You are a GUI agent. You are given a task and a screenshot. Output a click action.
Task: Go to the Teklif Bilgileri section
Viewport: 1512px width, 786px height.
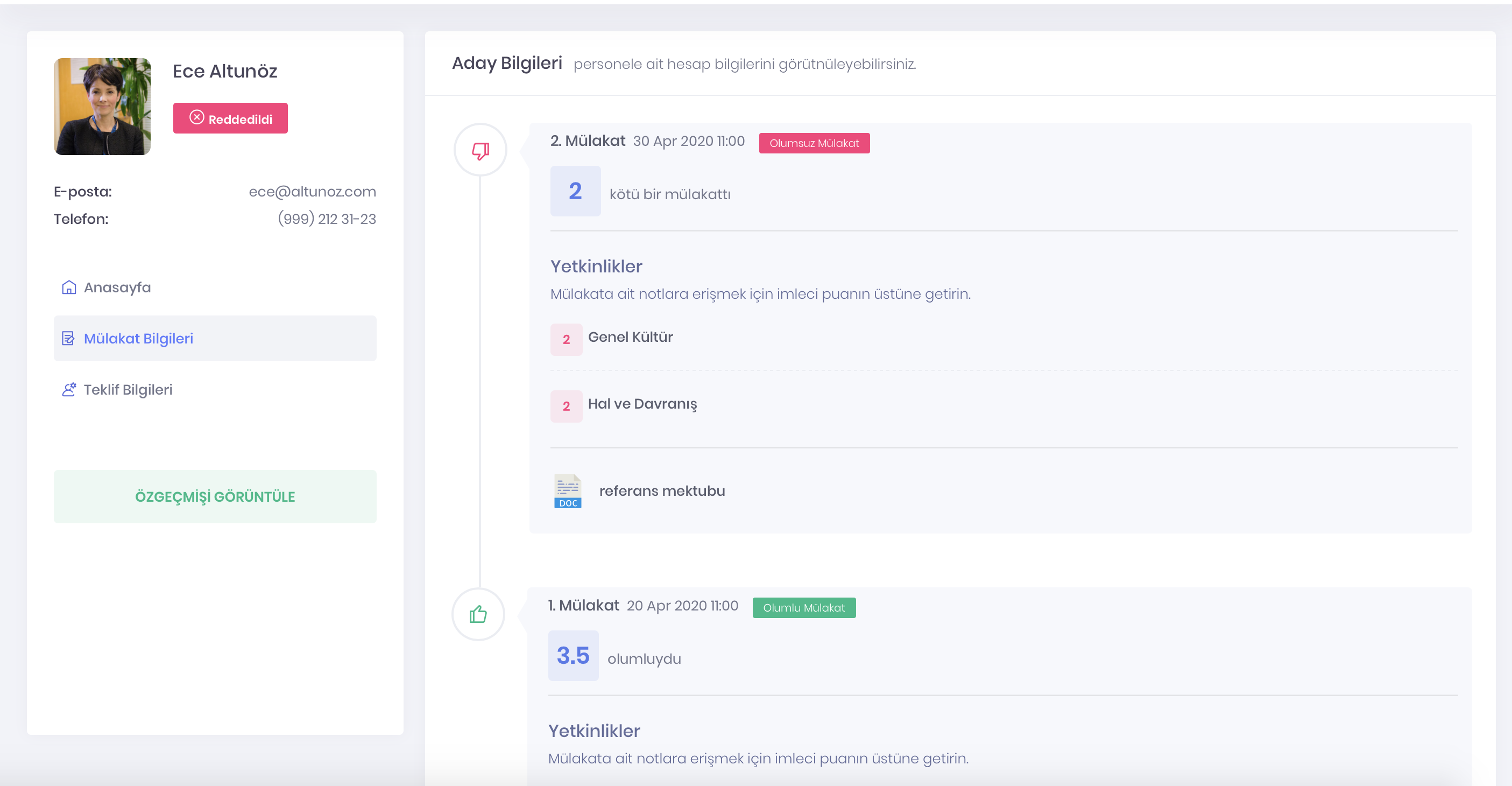point(128,389)
